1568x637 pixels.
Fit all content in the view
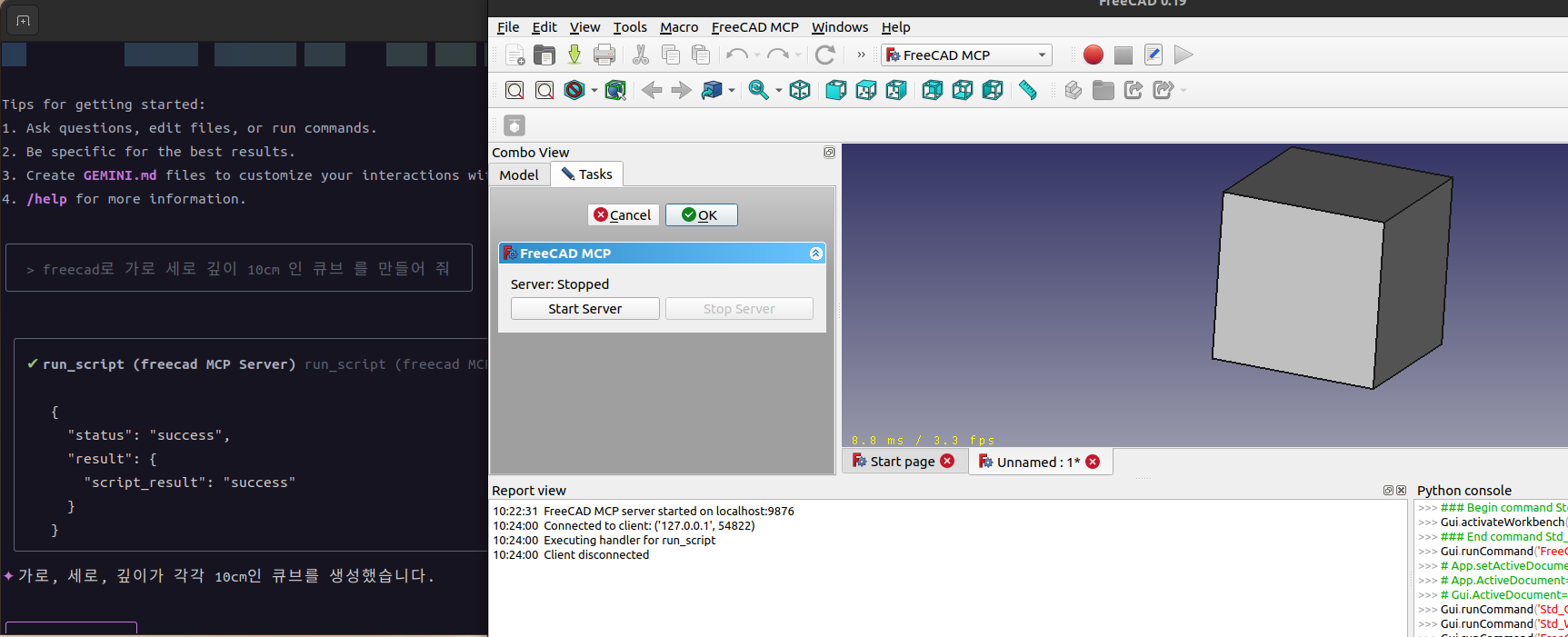(x=514, y=90)
